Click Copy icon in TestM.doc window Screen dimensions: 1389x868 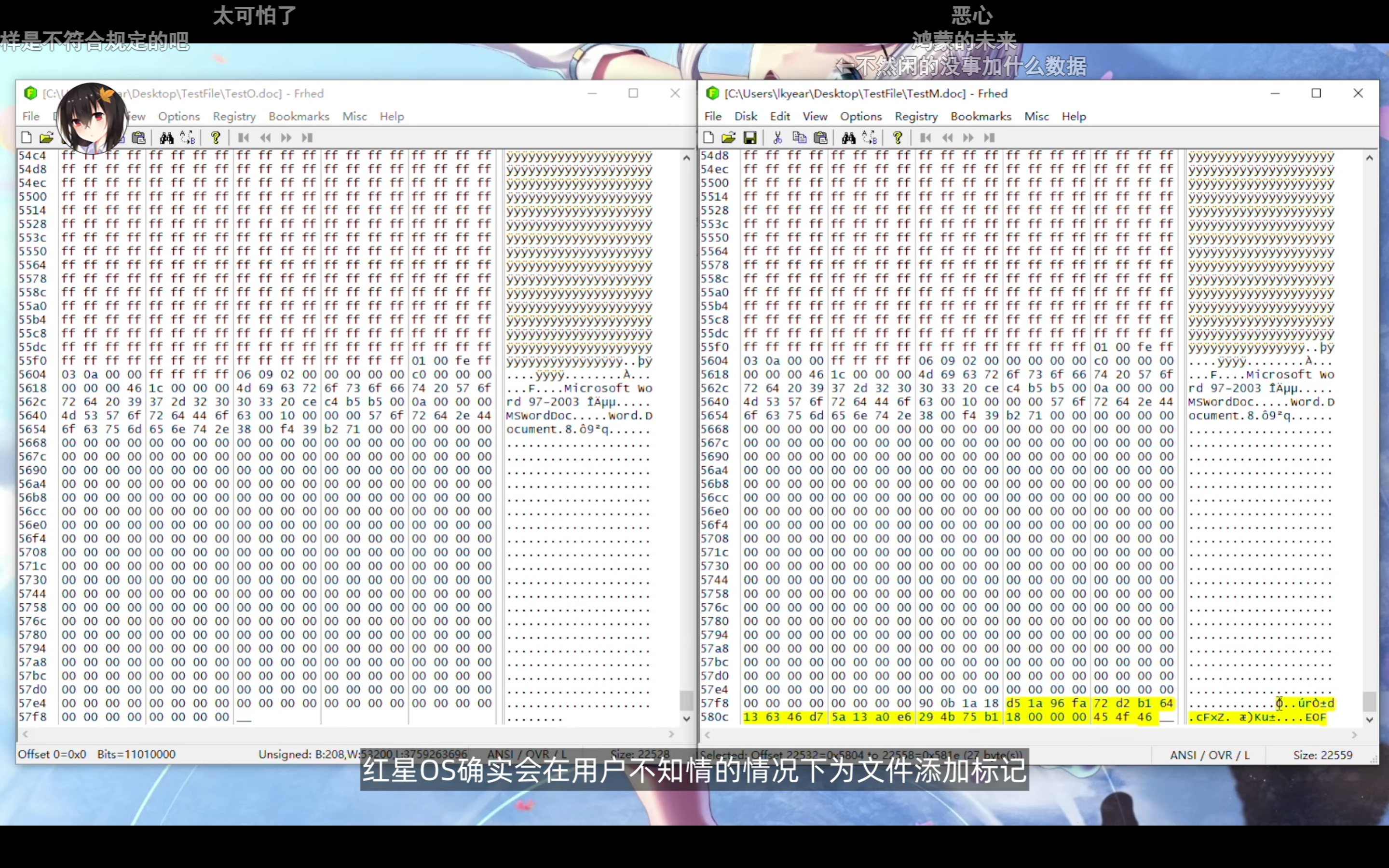(799, 138)
